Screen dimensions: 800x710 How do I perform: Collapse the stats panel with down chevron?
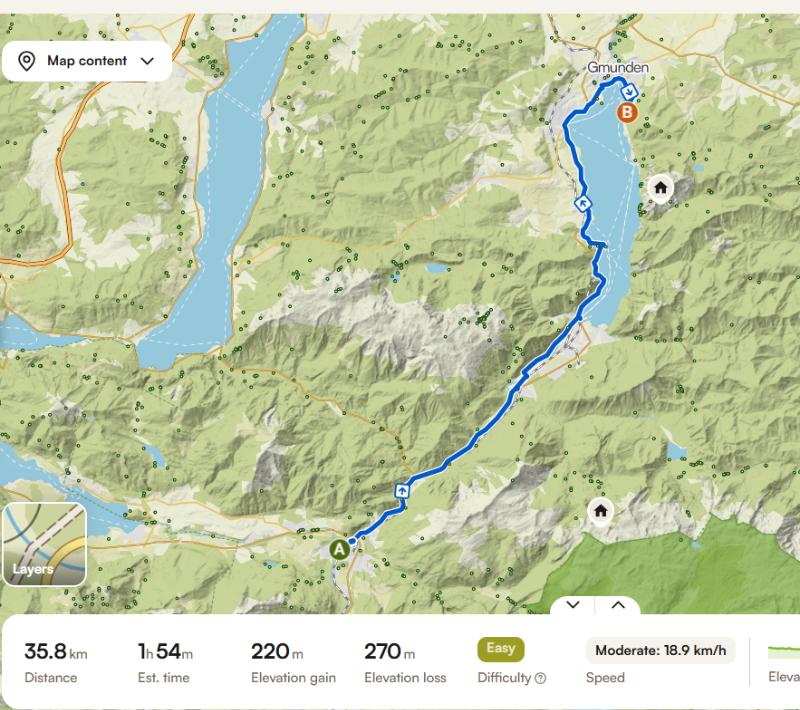pos(573,605)
